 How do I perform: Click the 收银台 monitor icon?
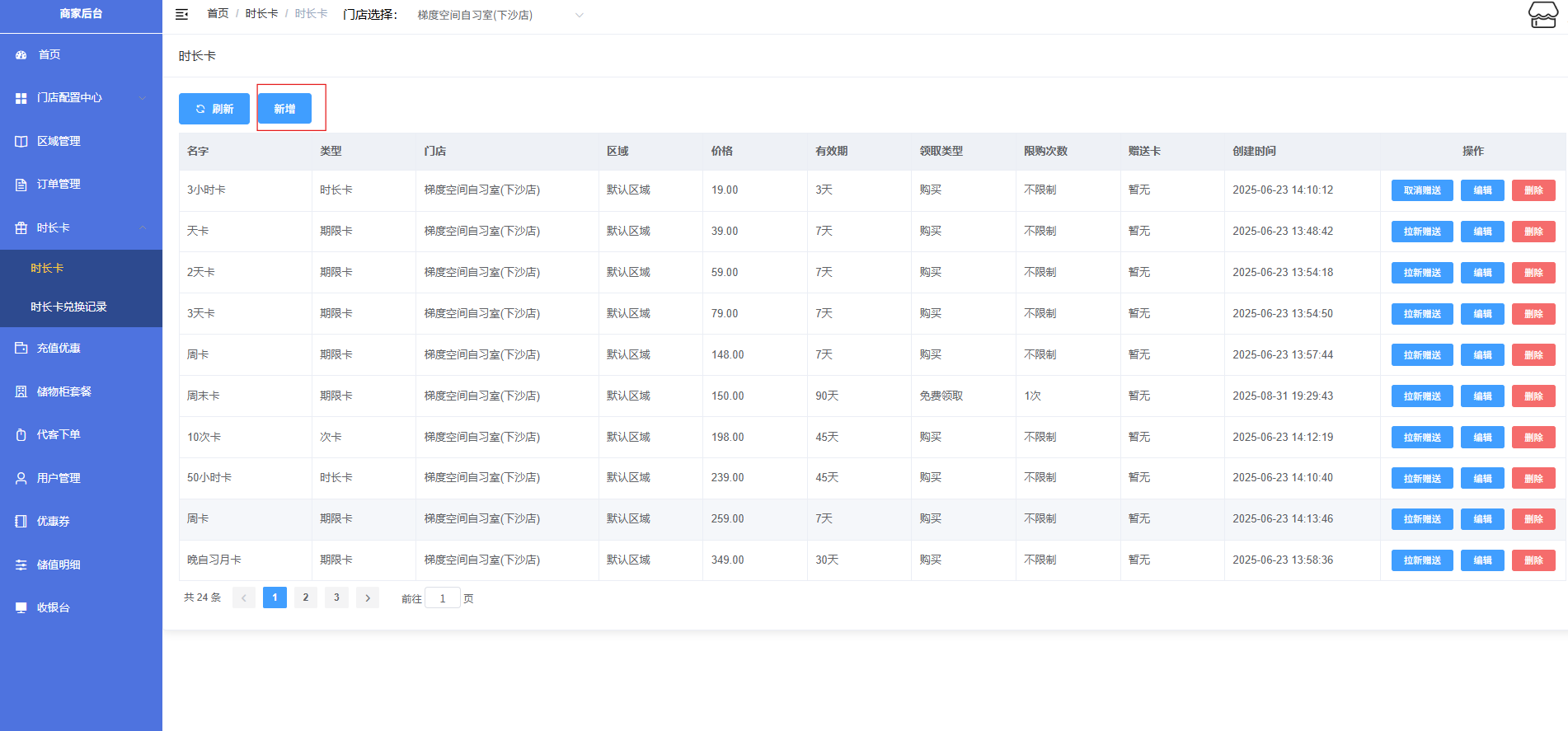[x=21, y=607]
